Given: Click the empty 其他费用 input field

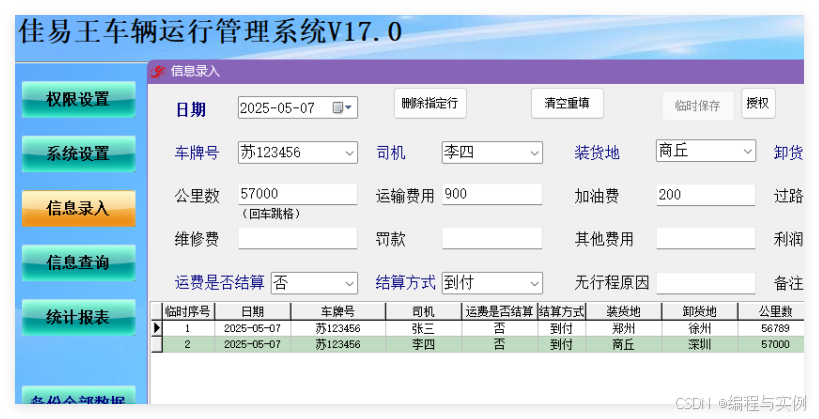Looking at the screenshot, I should pos(706,238).
